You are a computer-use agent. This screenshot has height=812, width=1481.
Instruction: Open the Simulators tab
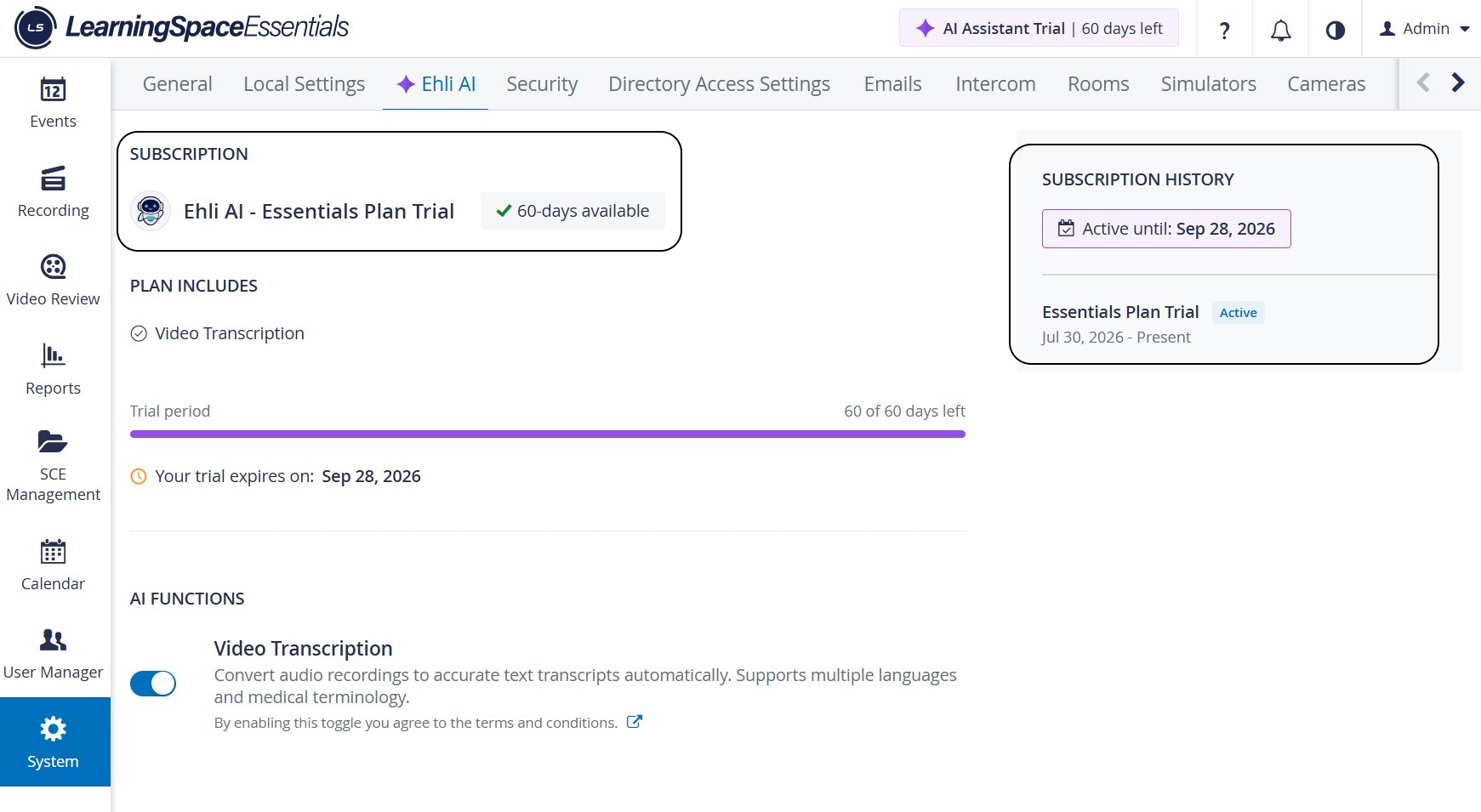coord(1209,84)
